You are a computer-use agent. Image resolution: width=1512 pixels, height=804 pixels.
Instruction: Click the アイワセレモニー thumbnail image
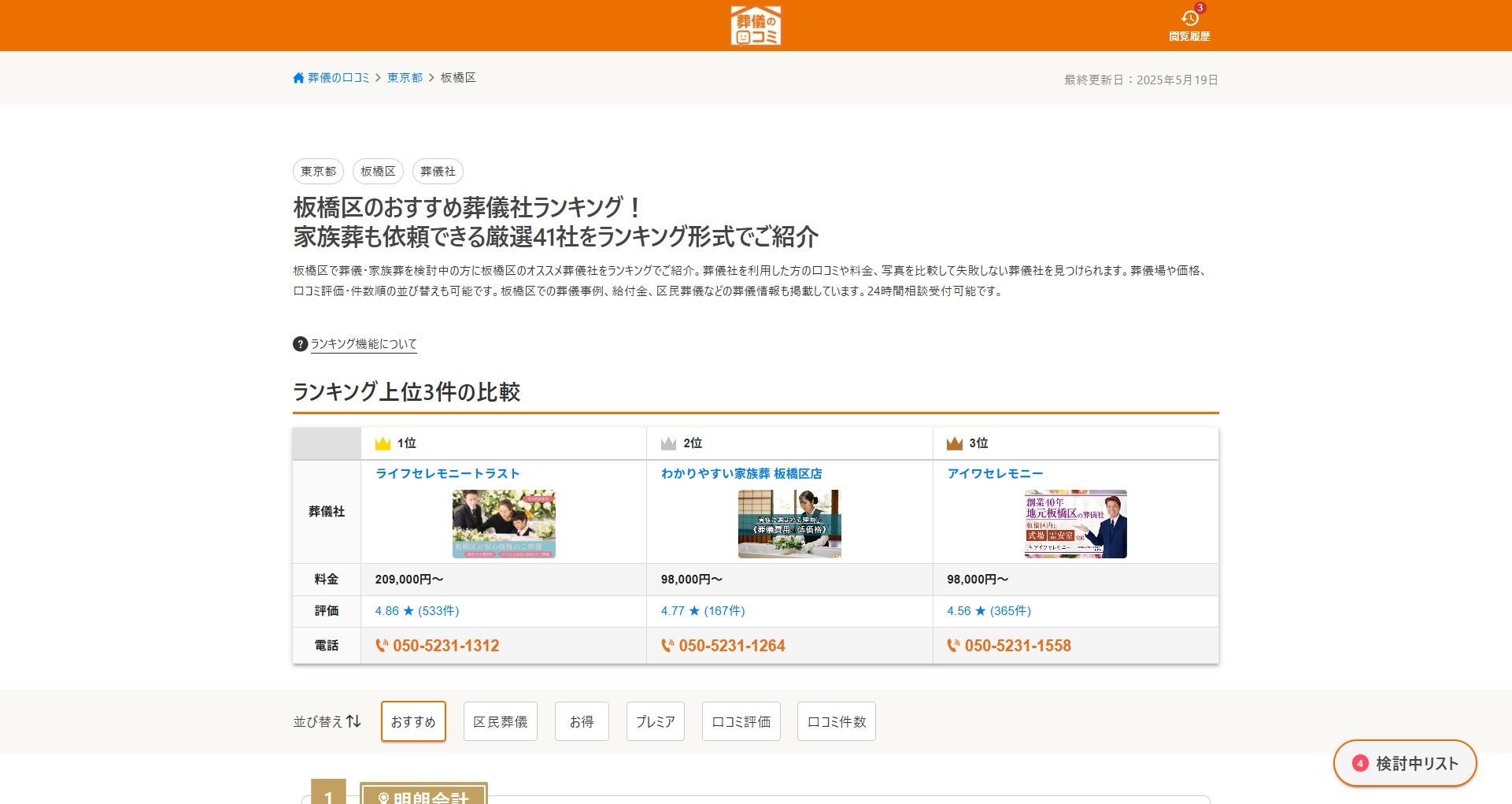(1075, 524)
